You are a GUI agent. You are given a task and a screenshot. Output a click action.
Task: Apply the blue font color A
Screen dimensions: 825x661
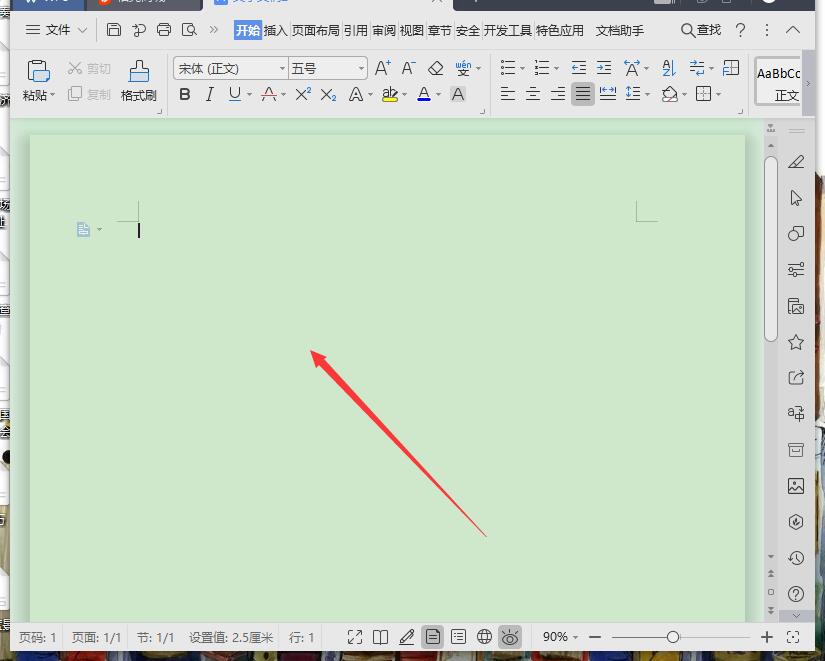[424, 94]
